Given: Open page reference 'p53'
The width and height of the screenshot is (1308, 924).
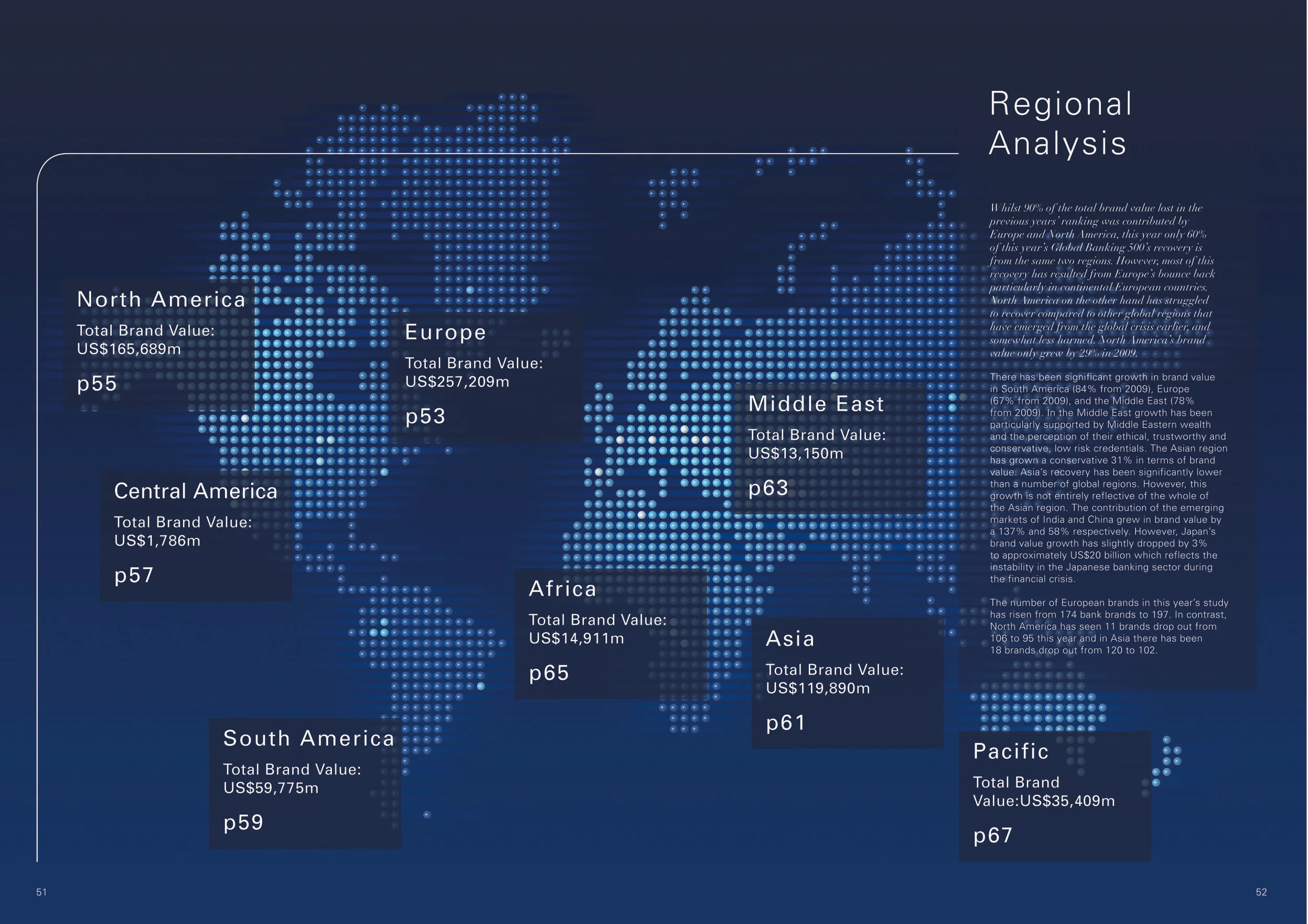Looking at the screenshot, I should (425, 417).
